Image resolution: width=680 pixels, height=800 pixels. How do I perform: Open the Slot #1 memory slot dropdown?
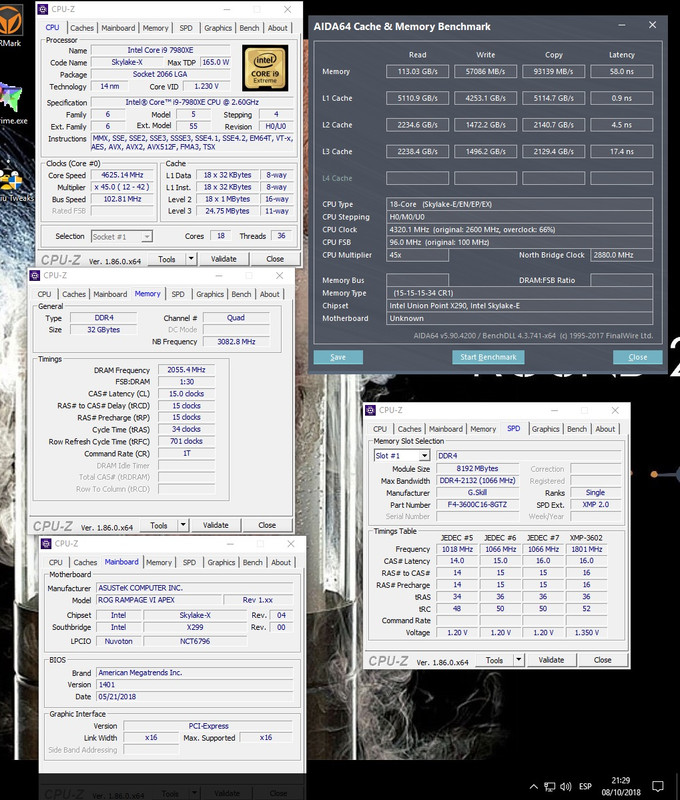402,456
